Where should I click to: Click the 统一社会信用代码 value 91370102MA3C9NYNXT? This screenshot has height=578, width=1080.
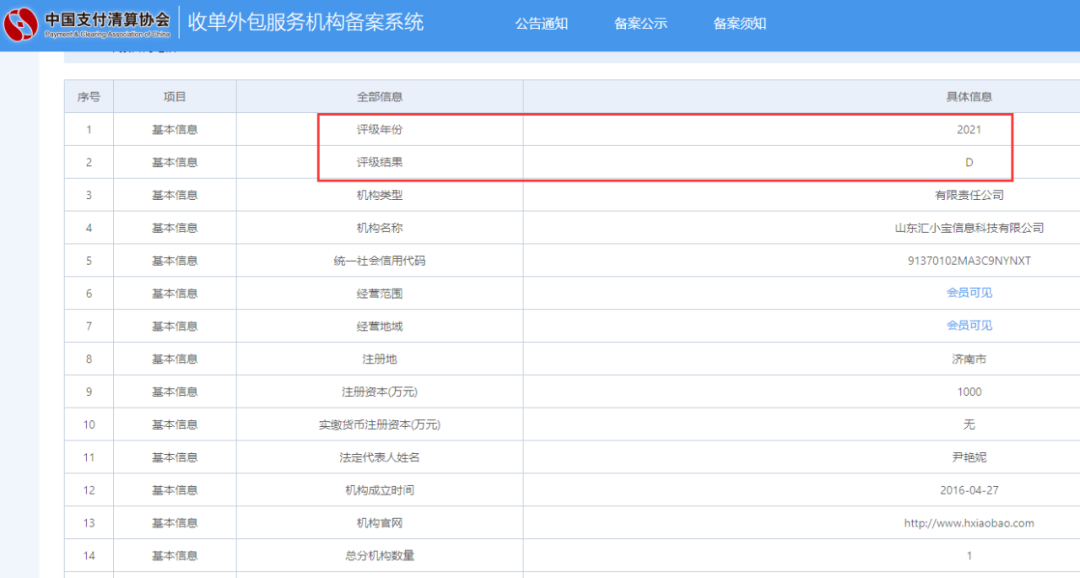pos(968,260)
